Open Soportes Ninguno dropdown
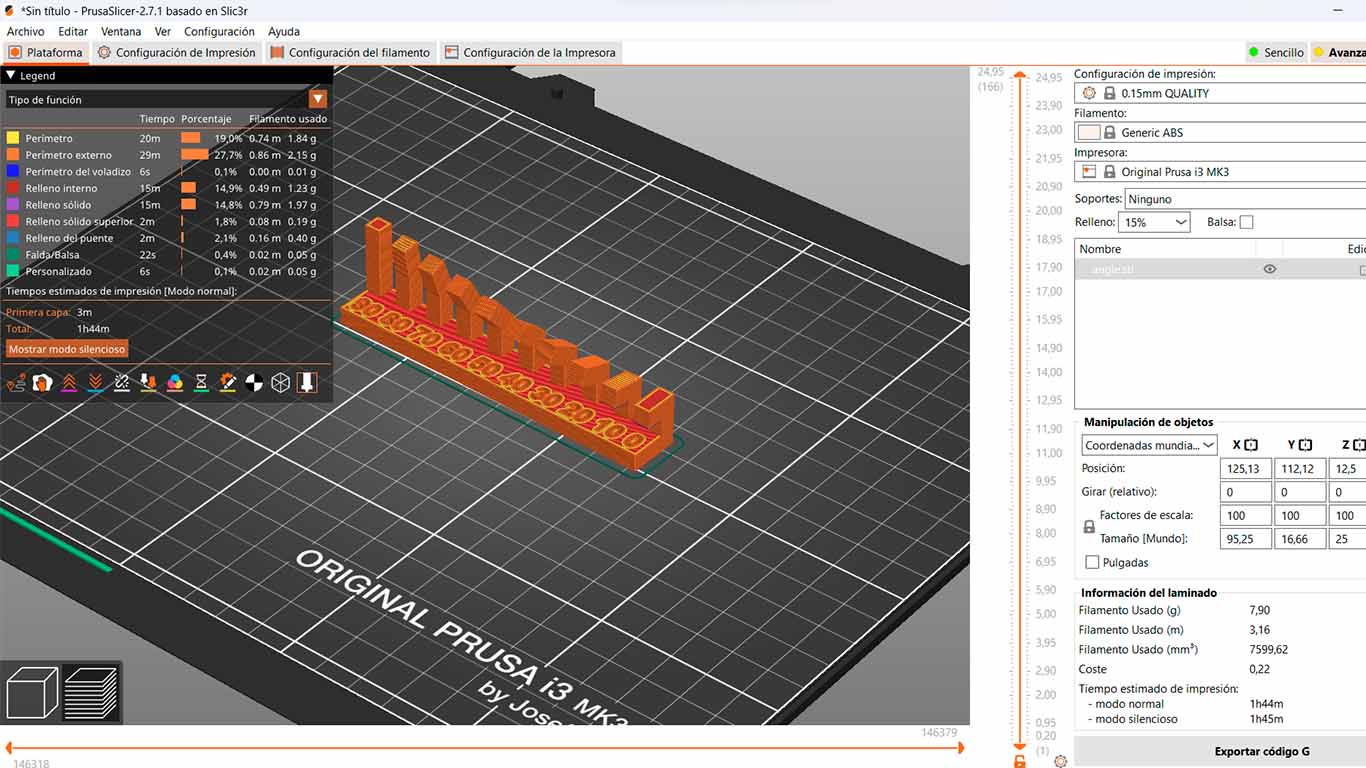The image size is (1366, 768). [1245, 199]
